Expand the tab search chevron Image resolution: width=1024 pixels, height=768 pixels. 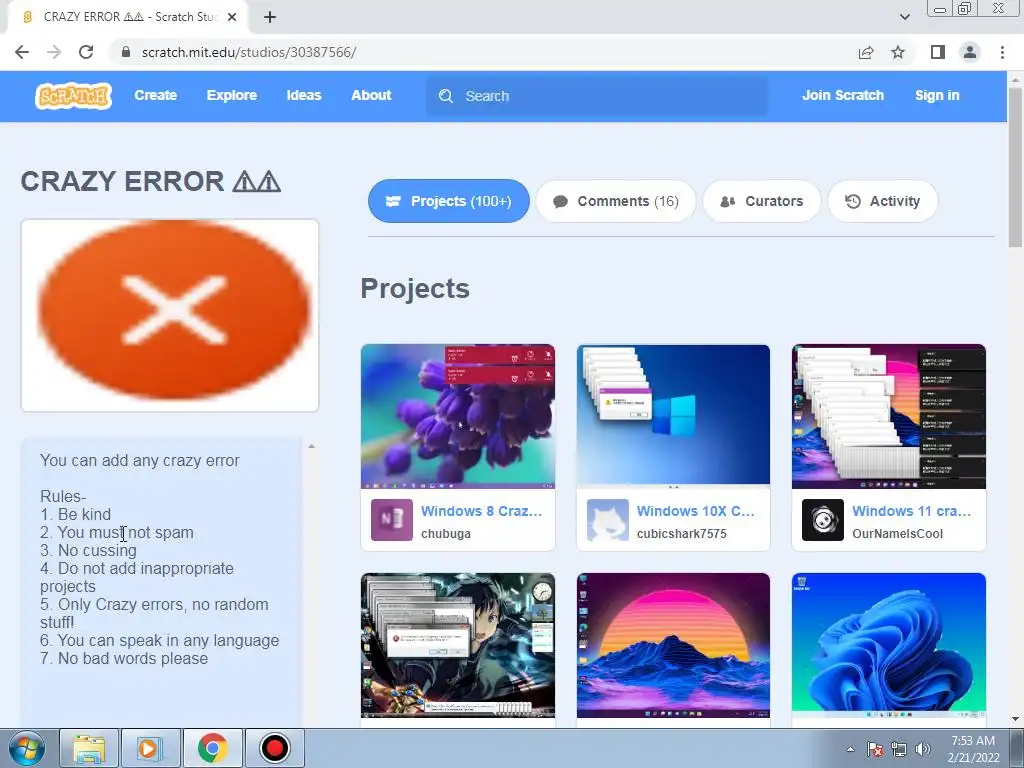904,17
